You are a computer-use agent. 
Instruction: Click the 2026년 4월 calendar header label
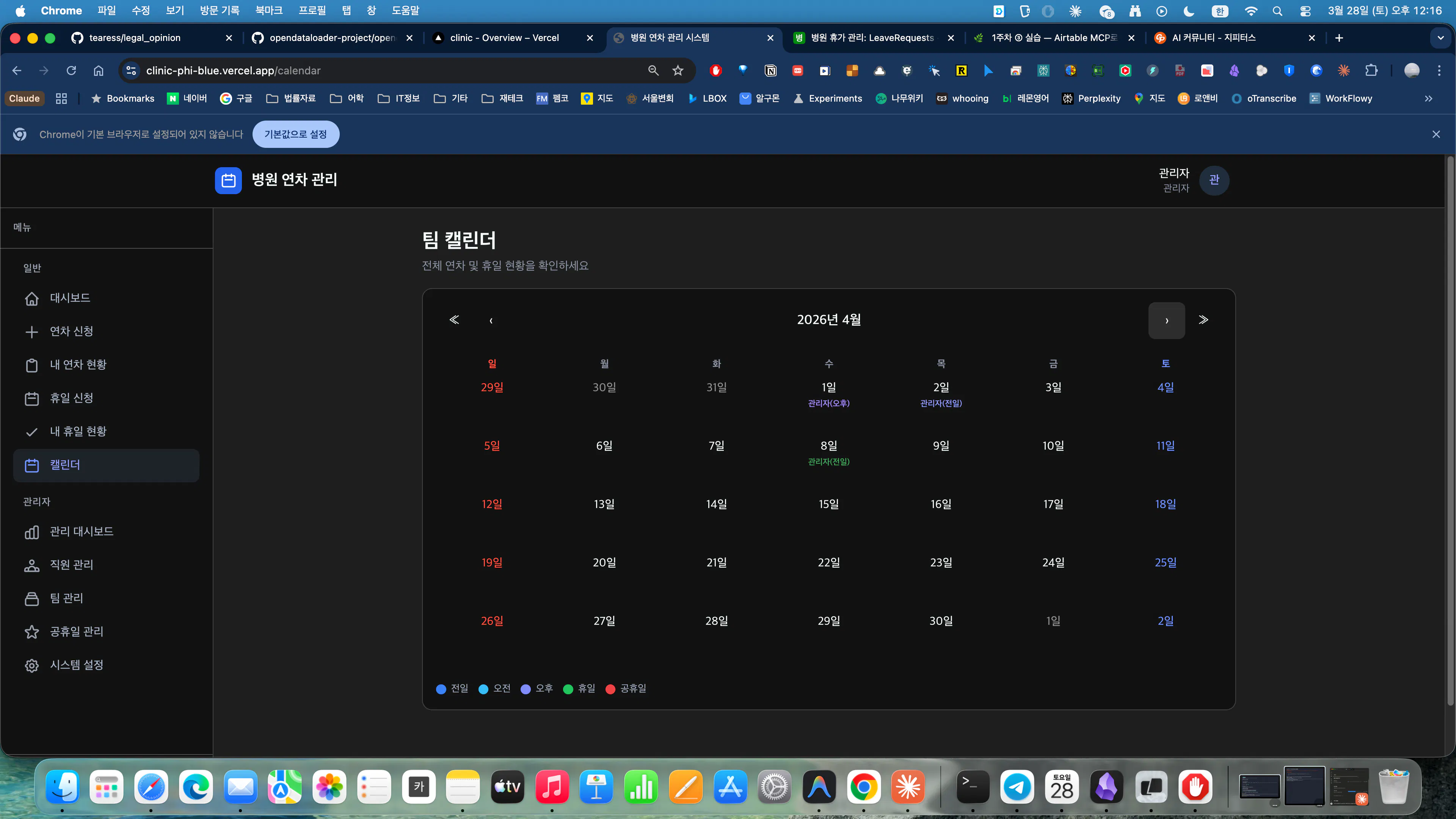click(x=828, y=320)
